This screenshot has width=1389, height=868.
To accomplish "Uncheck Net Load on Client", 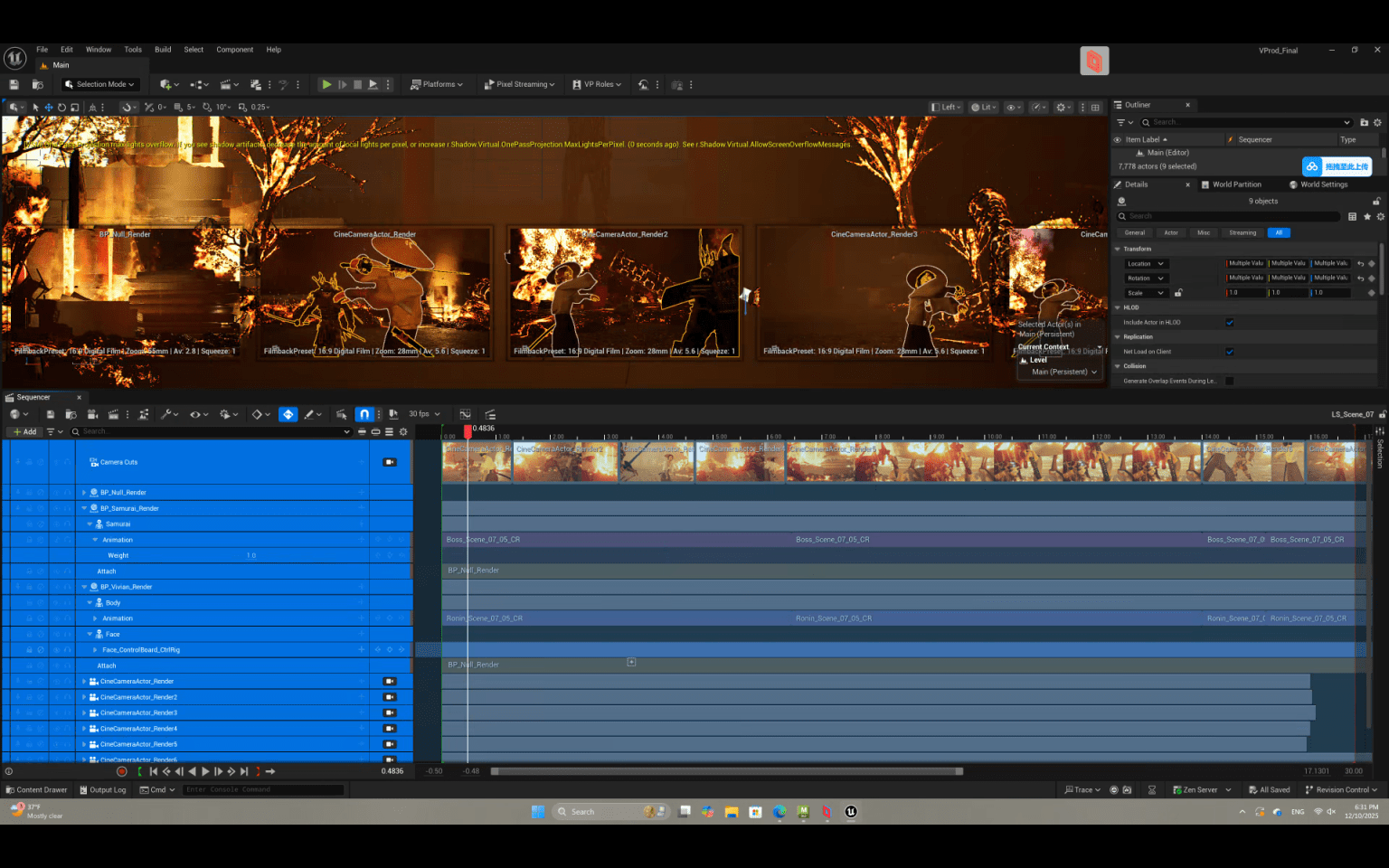I will click(1229, 352).
